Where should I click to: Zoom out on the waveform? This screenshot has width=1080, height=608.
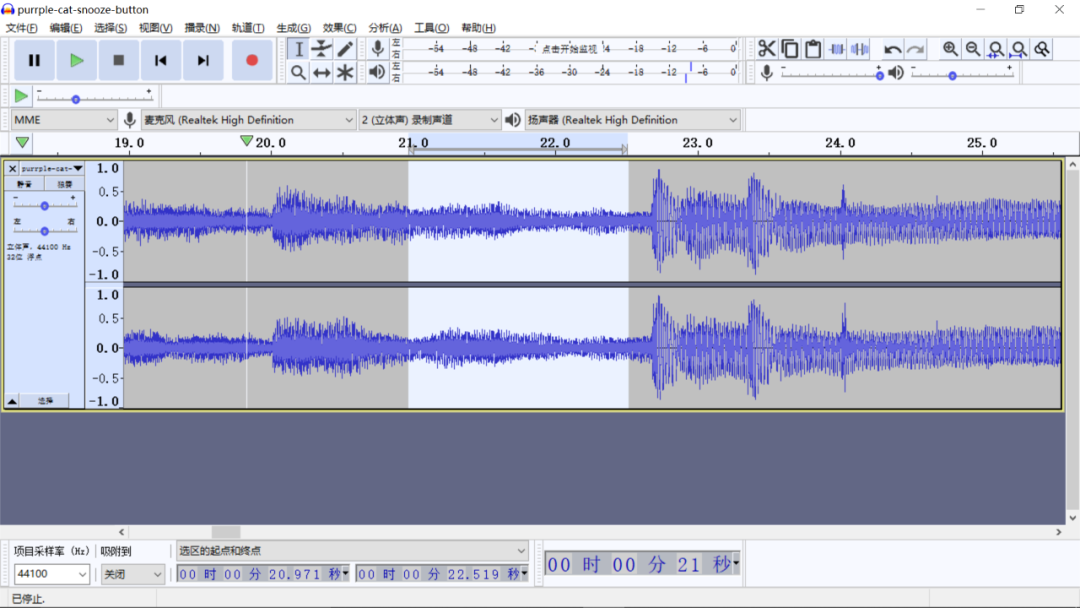[x=973, y=49]
